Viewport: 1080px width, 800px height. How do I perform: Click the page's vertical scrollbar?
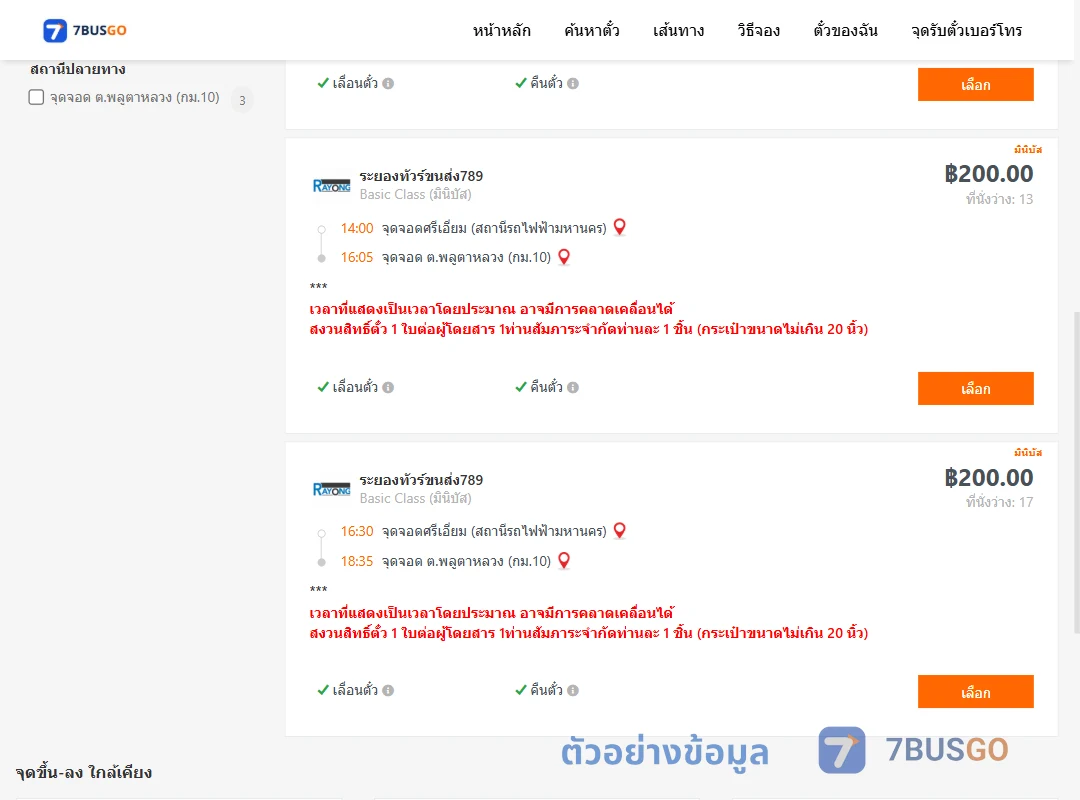(1076, 472)
